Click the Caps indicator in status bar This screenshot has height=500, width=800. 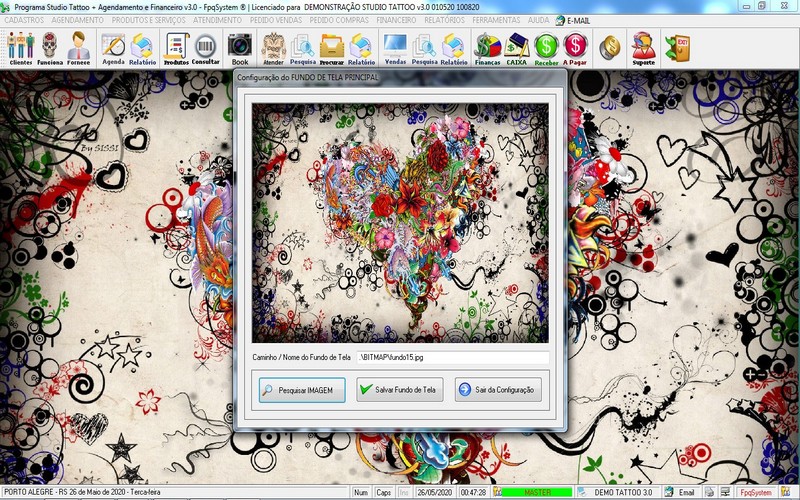(x=384, y=492)
